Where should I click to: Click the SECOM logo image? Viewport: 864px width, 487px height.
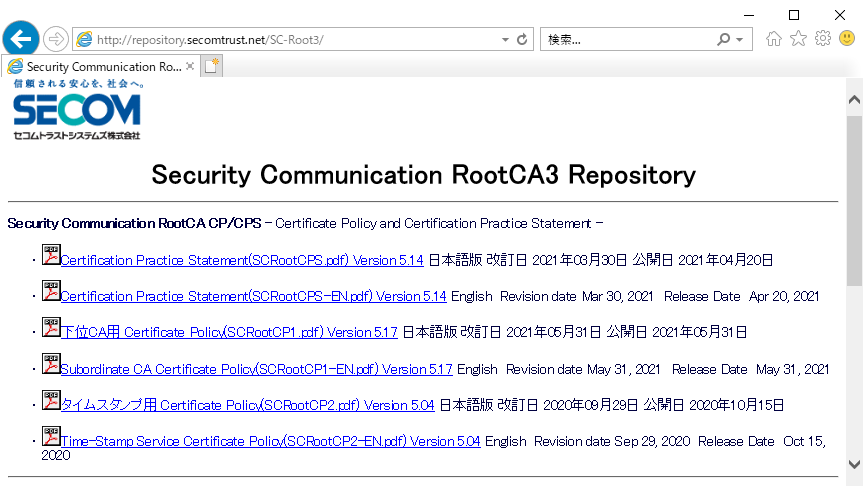[77, 111]
